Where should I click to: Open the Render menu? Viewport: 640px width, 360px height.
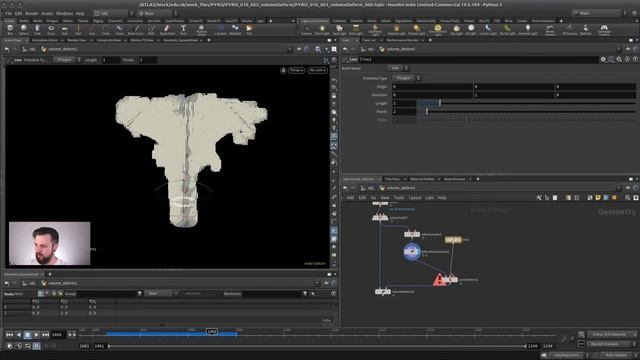coord(31,13)
